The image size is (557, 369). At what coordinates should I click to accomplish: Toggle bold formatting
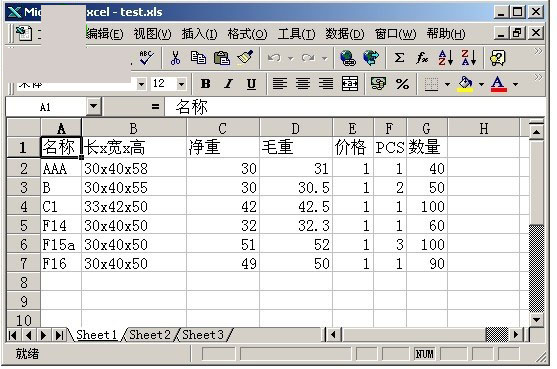[205, 84]
